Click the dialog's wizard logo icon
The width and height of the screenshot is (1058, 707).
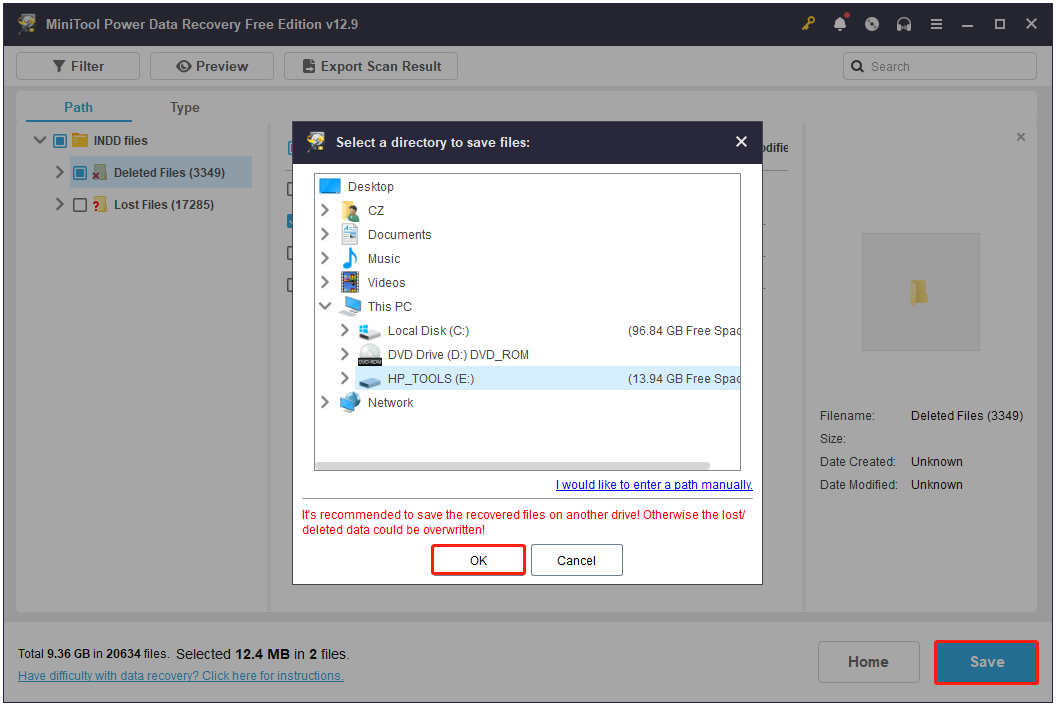click(316, 142)
